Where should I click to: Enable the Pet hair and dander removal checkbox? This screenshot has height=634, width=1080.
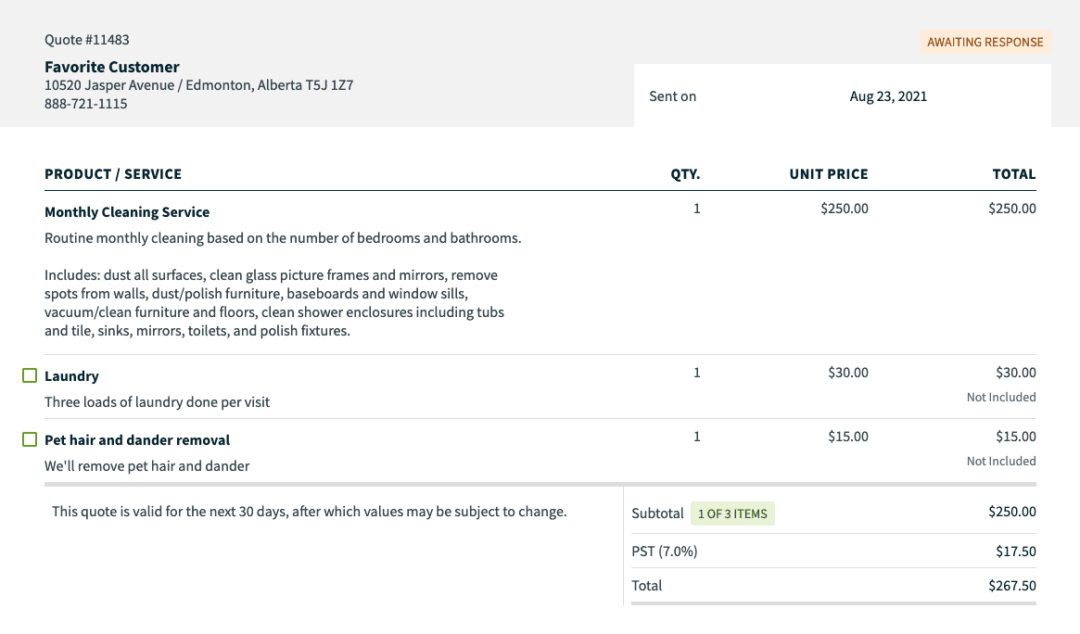29,440
